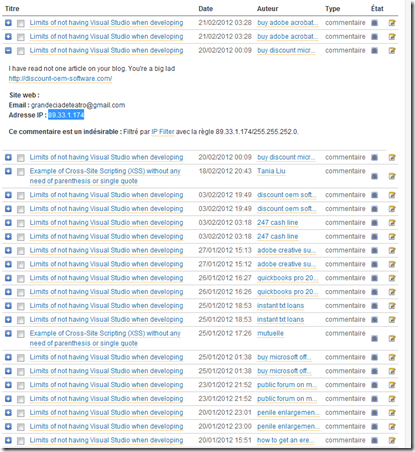Click status icon of 20/01/2012 15:51 comment

pyautogui.click(x=375, y=440)
